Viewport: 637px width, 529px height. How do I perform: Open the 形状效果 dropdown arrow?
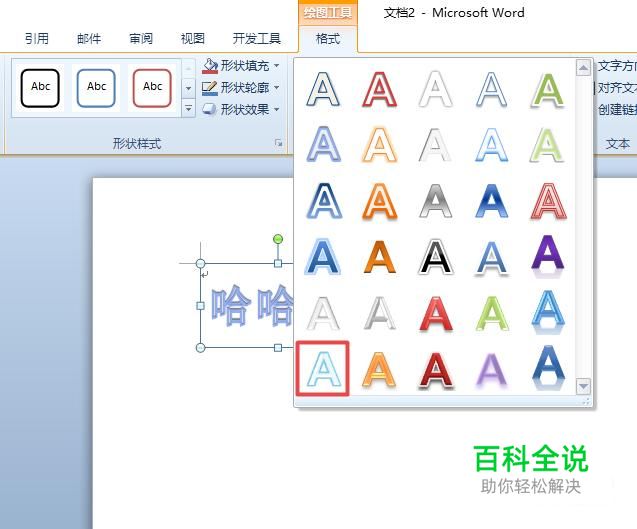pos(277,109)
